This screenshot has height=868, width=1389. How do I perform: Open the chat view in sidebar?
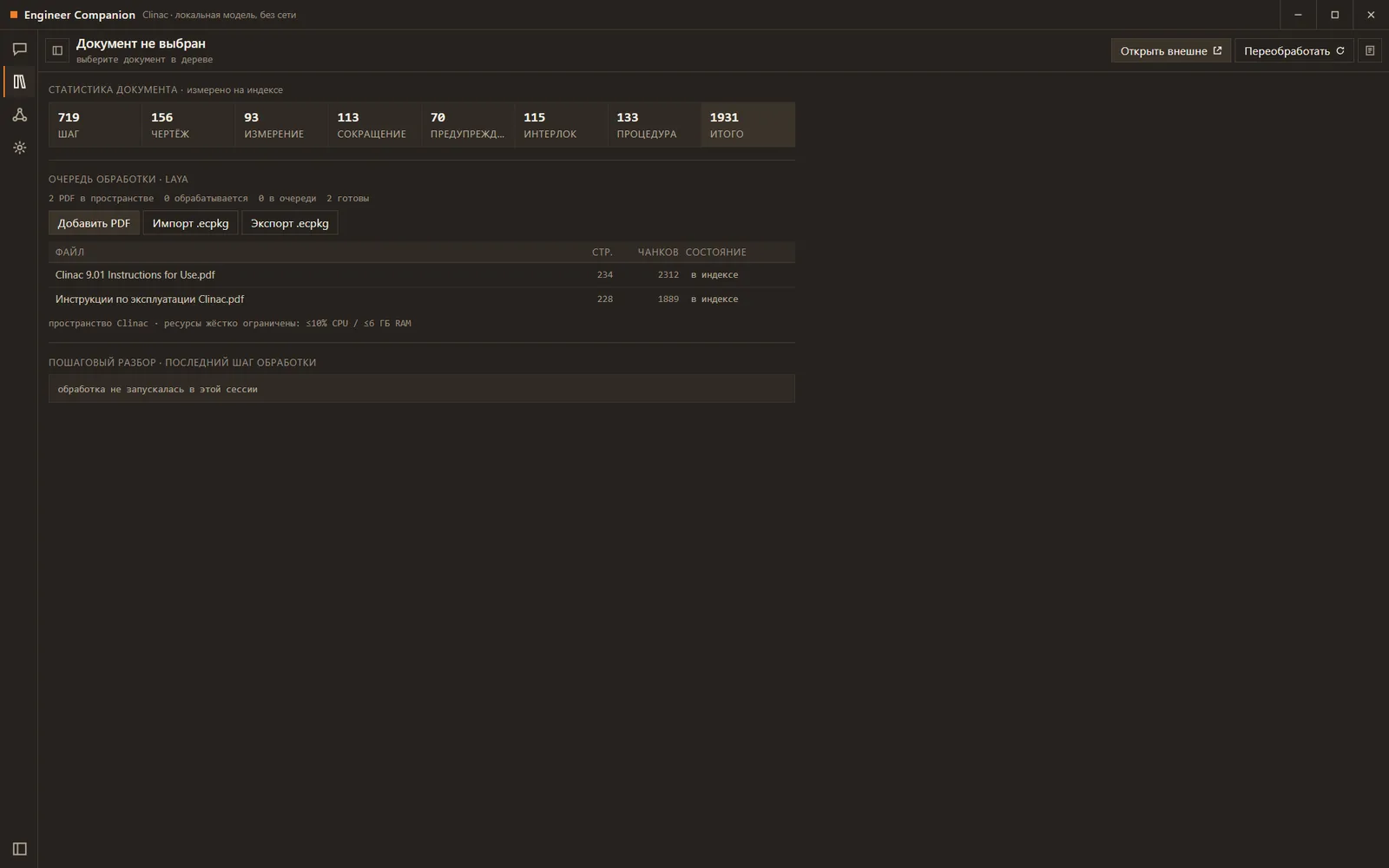tap(19, 49)
